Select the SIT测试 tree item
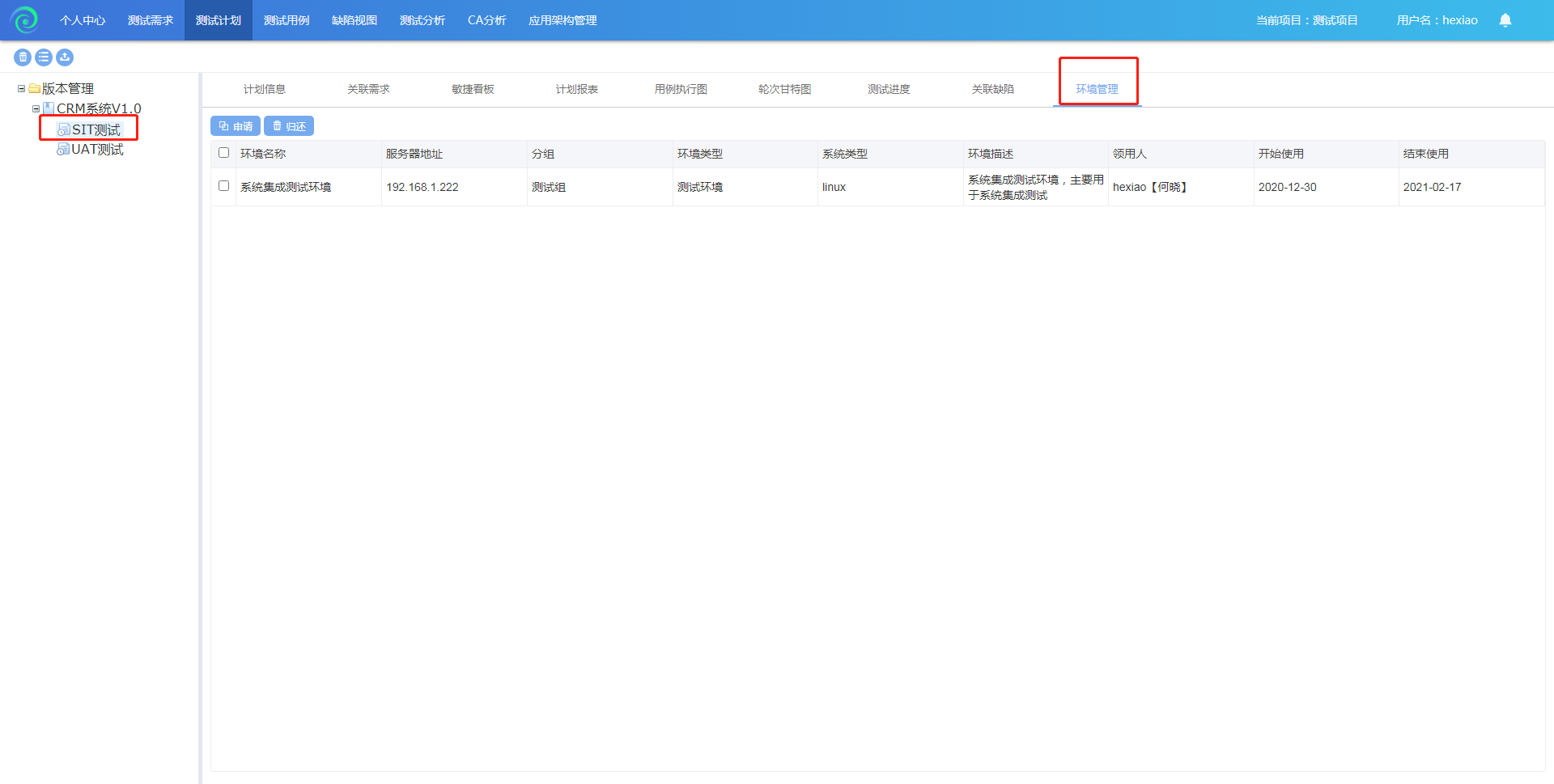Image resolution: width=1554 pixels, height=784 pixels. [x=96, y=129]
